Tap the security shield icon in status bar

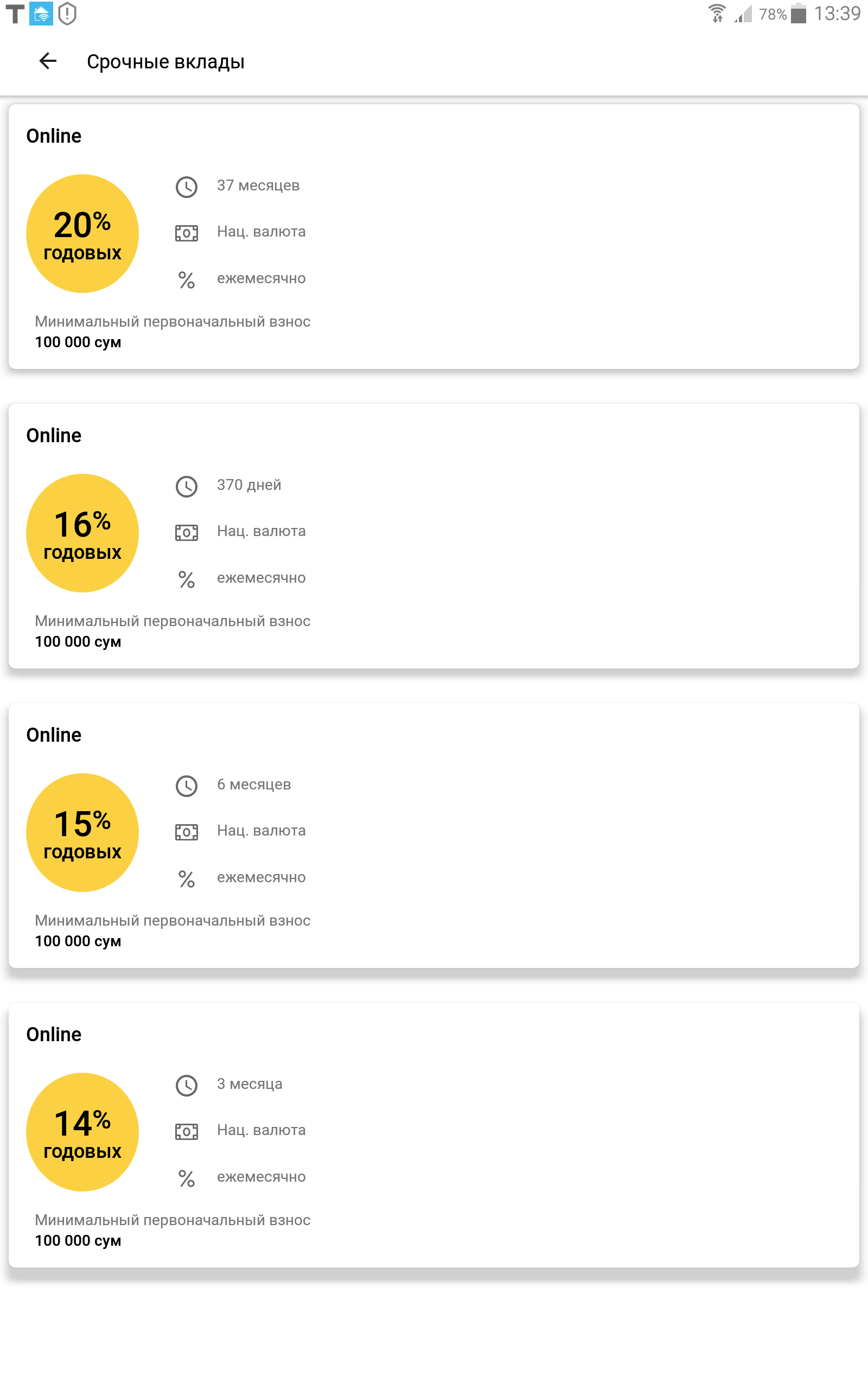[x=67, y=14]
